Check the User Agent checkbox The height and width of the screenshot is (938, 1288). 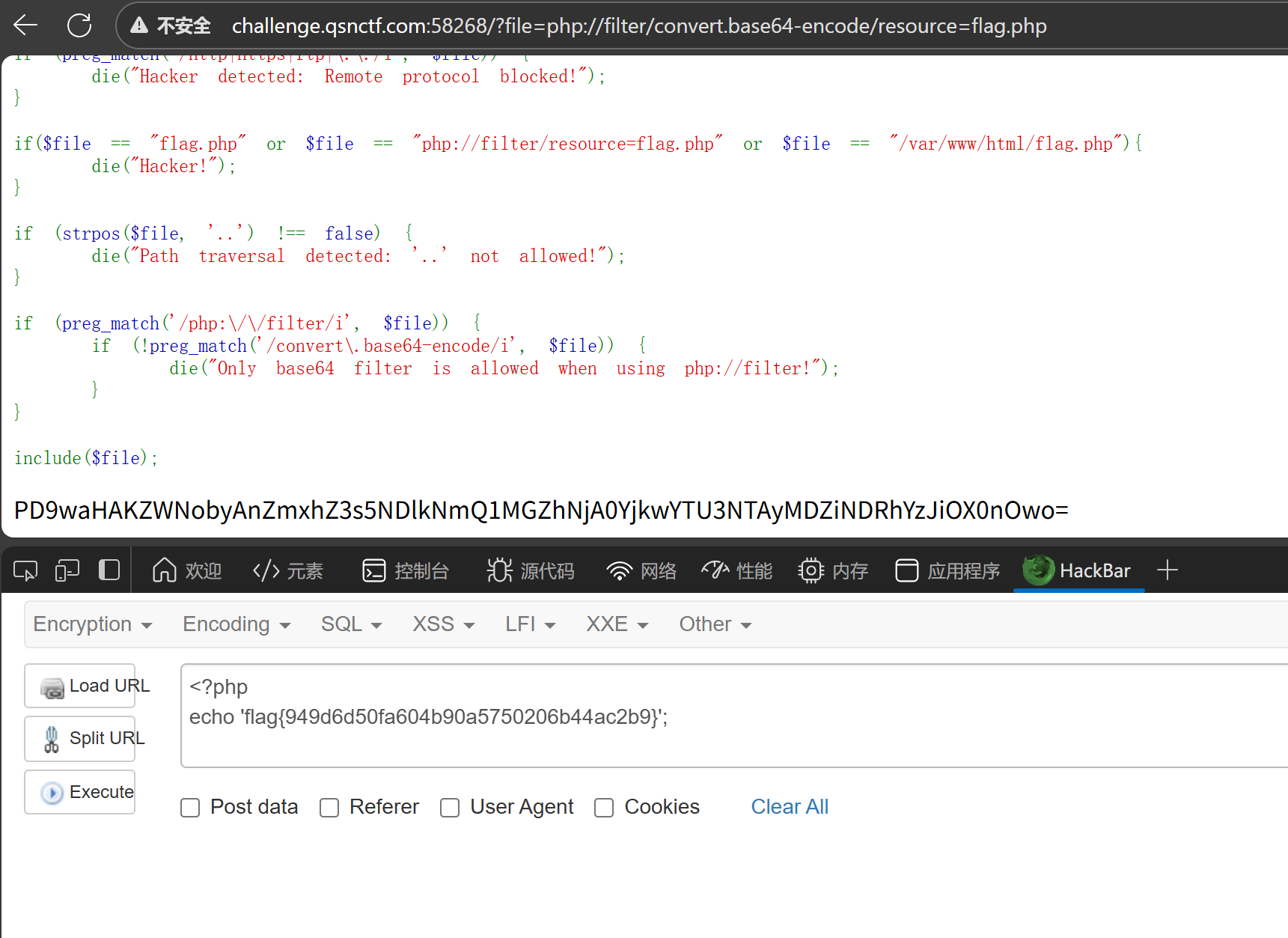(x=450, y=808)
